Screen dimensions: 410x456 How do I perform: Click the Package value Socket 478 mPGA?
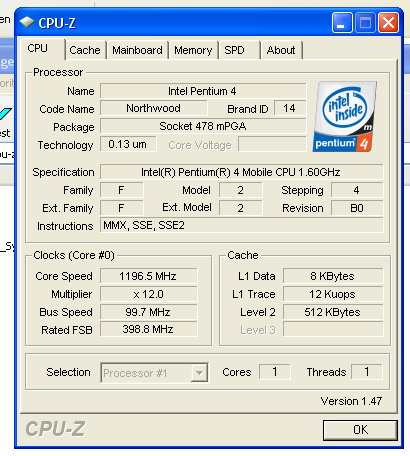tap(203, 126)
